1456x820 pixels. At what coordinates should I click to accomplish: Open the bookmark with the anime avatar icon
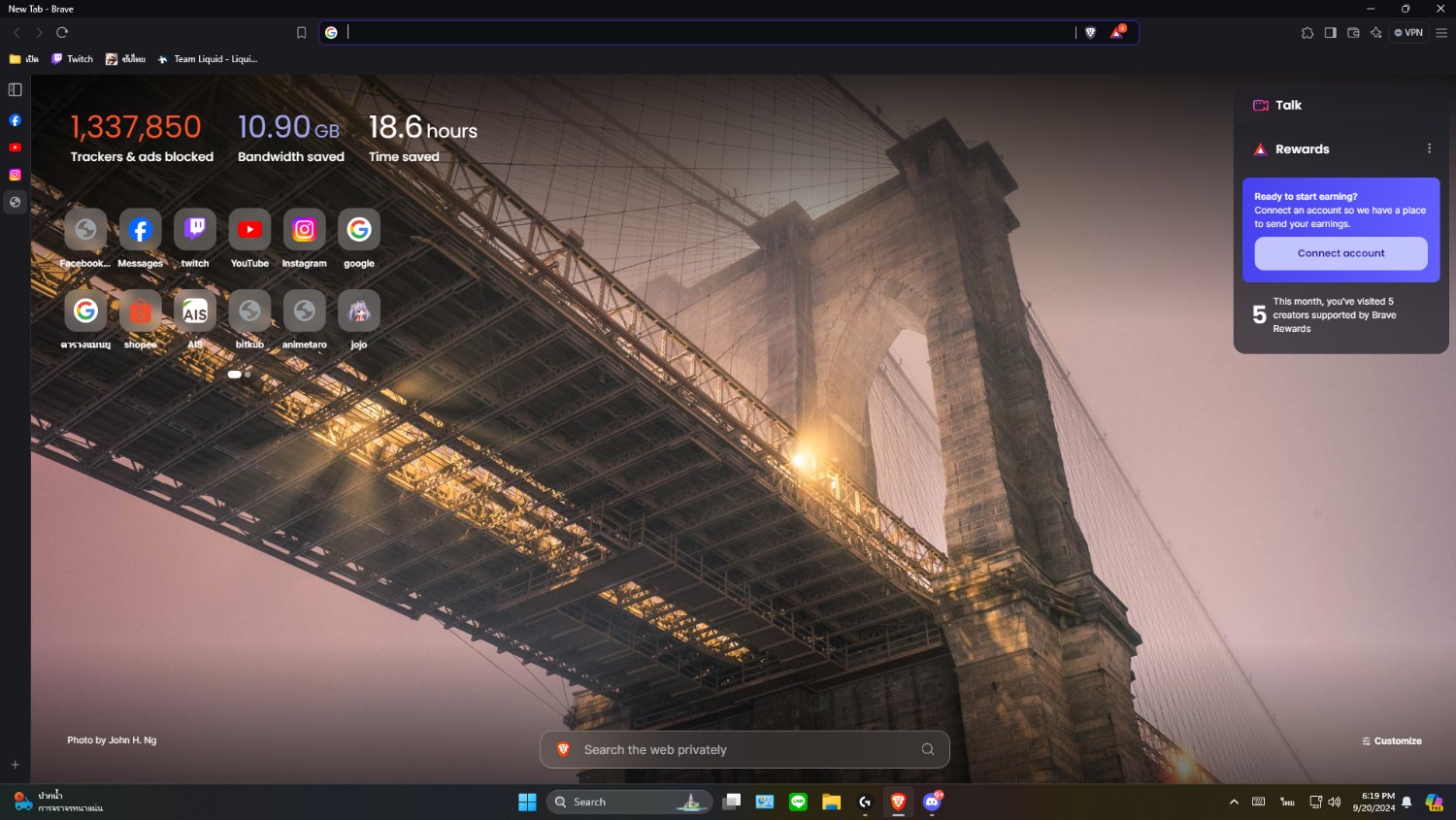point(125,59)
